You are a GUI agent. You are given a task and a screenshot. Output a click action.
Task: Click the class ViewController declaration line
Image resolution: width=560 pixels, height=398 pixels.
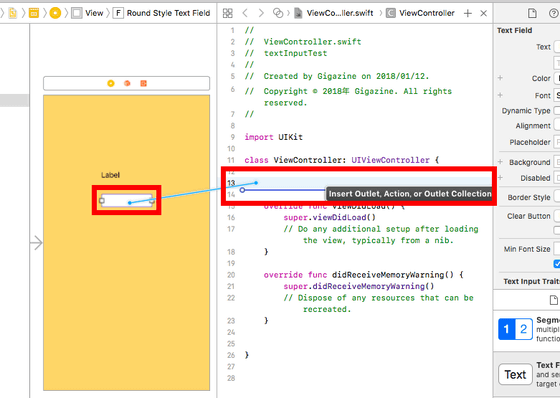point(342,160)
